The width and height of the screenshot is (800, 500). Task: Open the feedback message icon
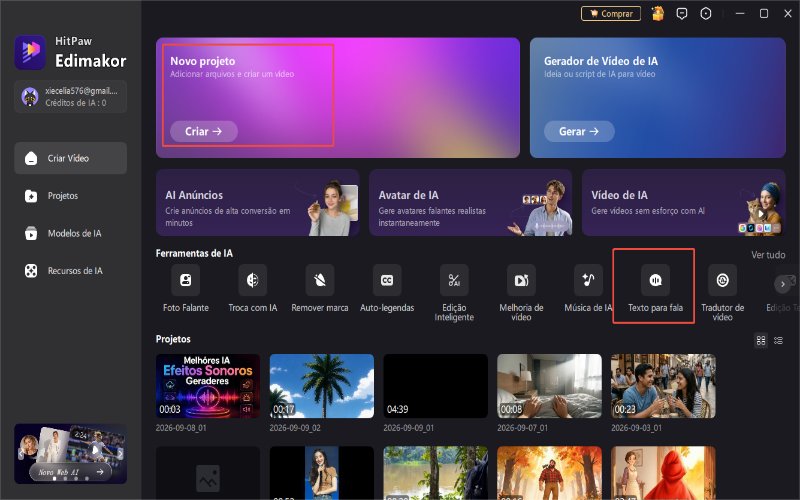pos(682,14)
